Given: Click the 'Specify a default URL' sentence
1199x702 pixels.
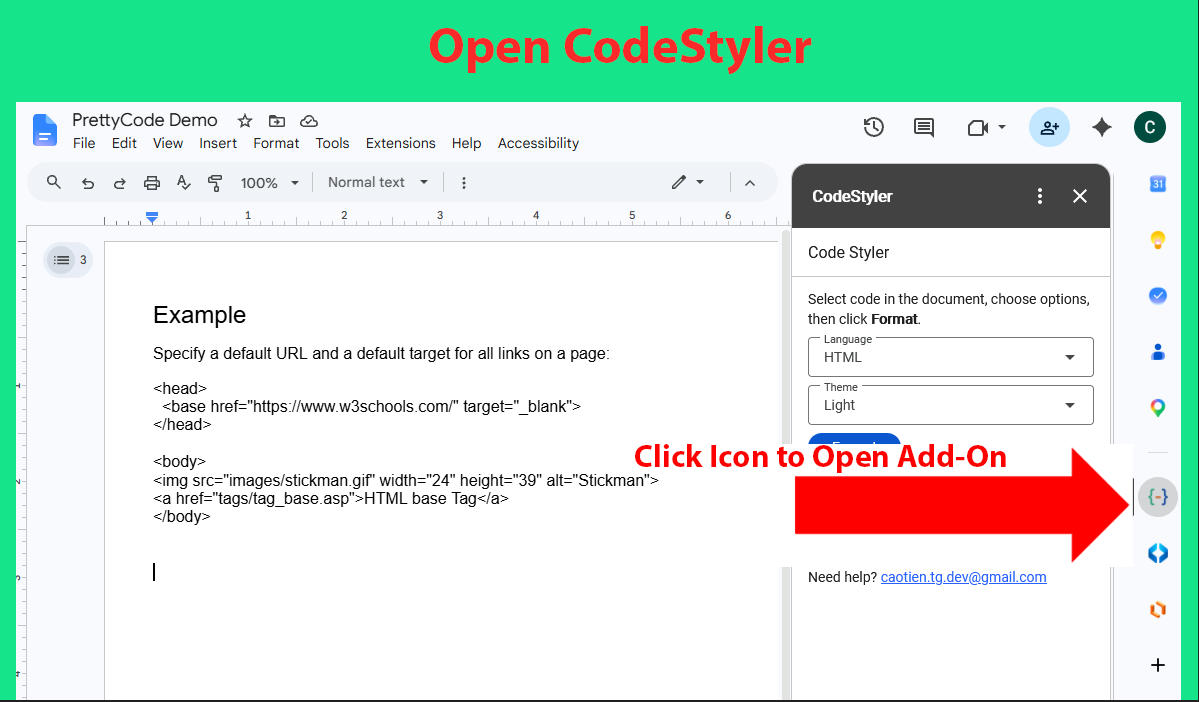Looking at the screenshot, I should click(382, 353).
